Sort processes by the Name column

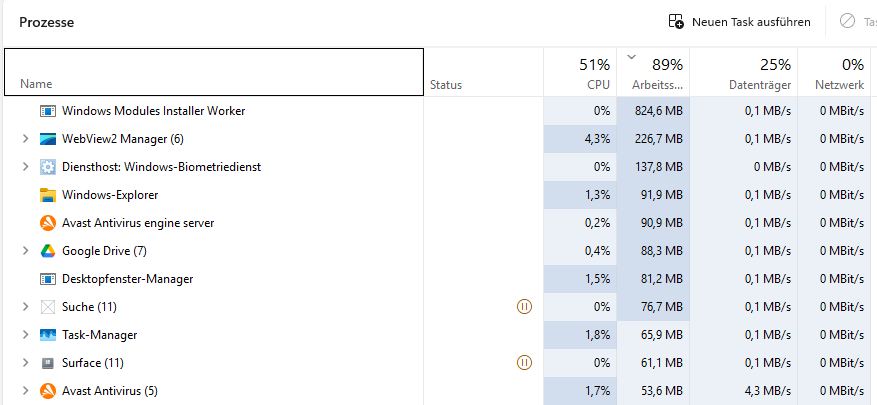[36, 84]
